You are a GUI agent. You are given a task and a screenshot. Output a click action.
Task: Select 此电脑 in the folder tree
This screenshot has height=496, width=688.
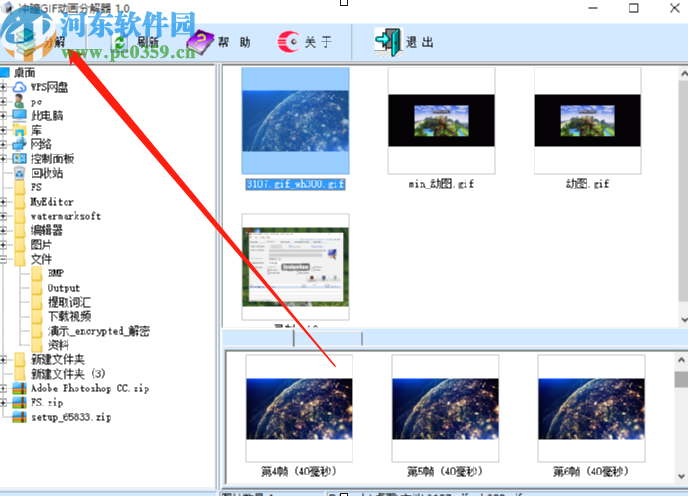(x=47, y=115)
